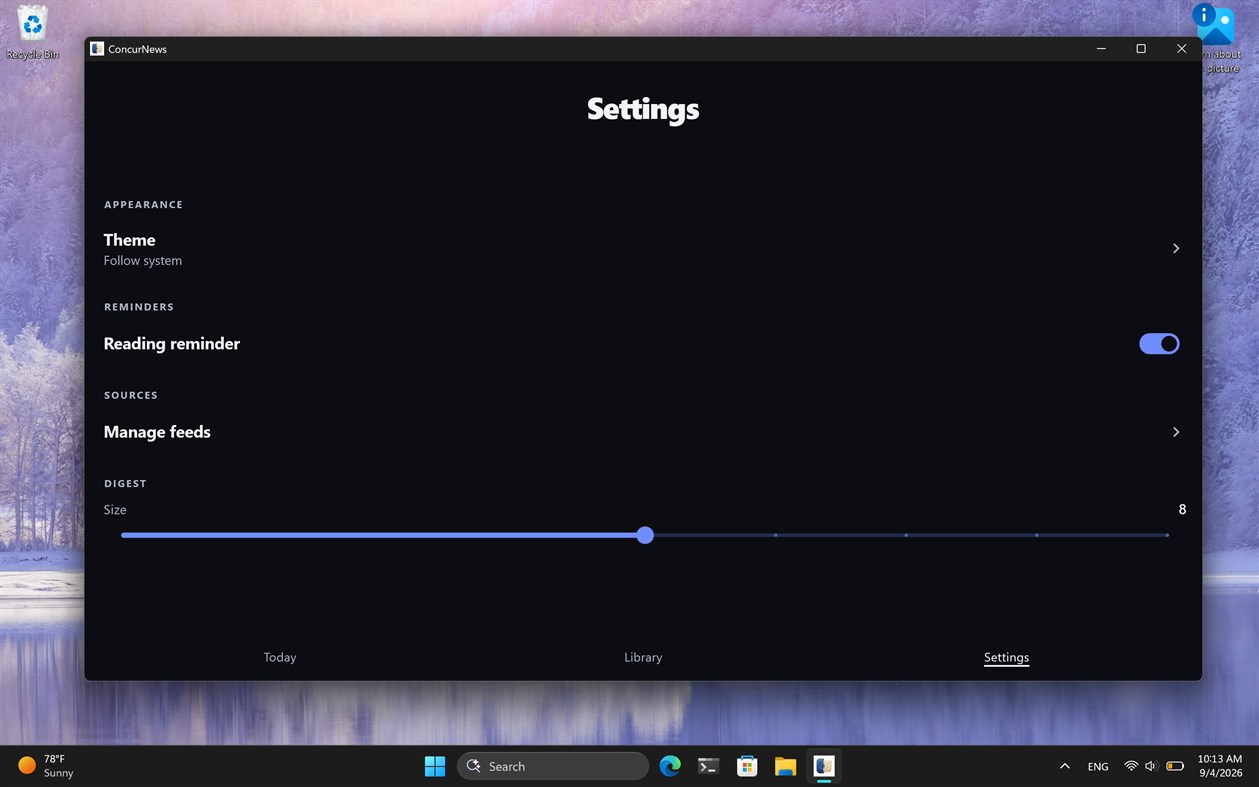This screenshot has width=1259, height=787.
Task: Click the digest Size slider thumb
Action: [645, 535]
